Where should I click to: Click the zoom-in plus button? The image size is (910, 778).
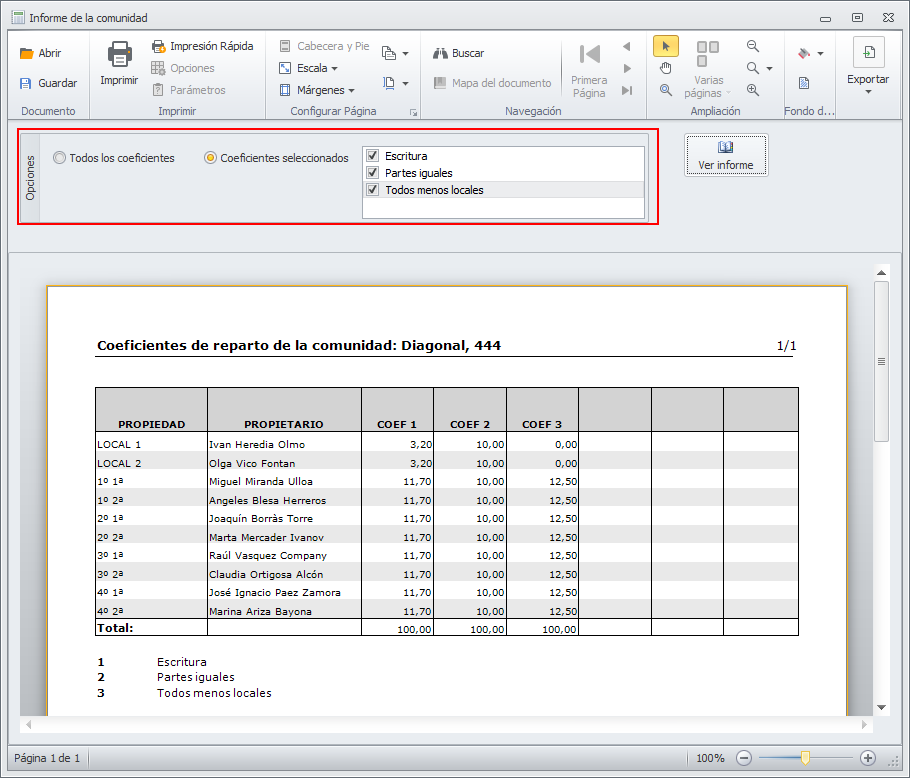point(868,758)
